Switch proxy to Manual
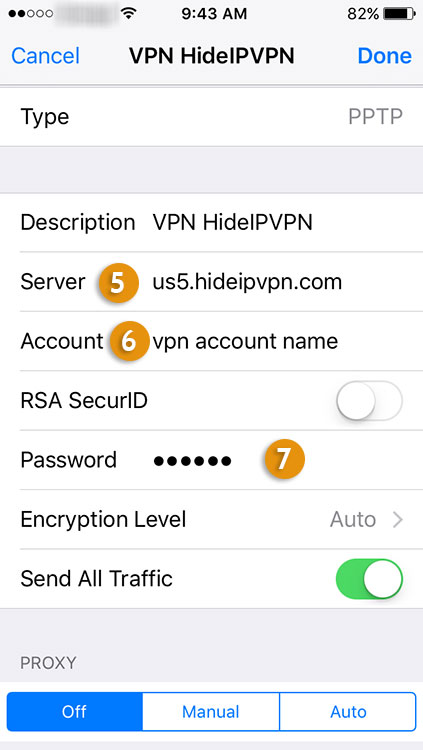 [211, 712]
